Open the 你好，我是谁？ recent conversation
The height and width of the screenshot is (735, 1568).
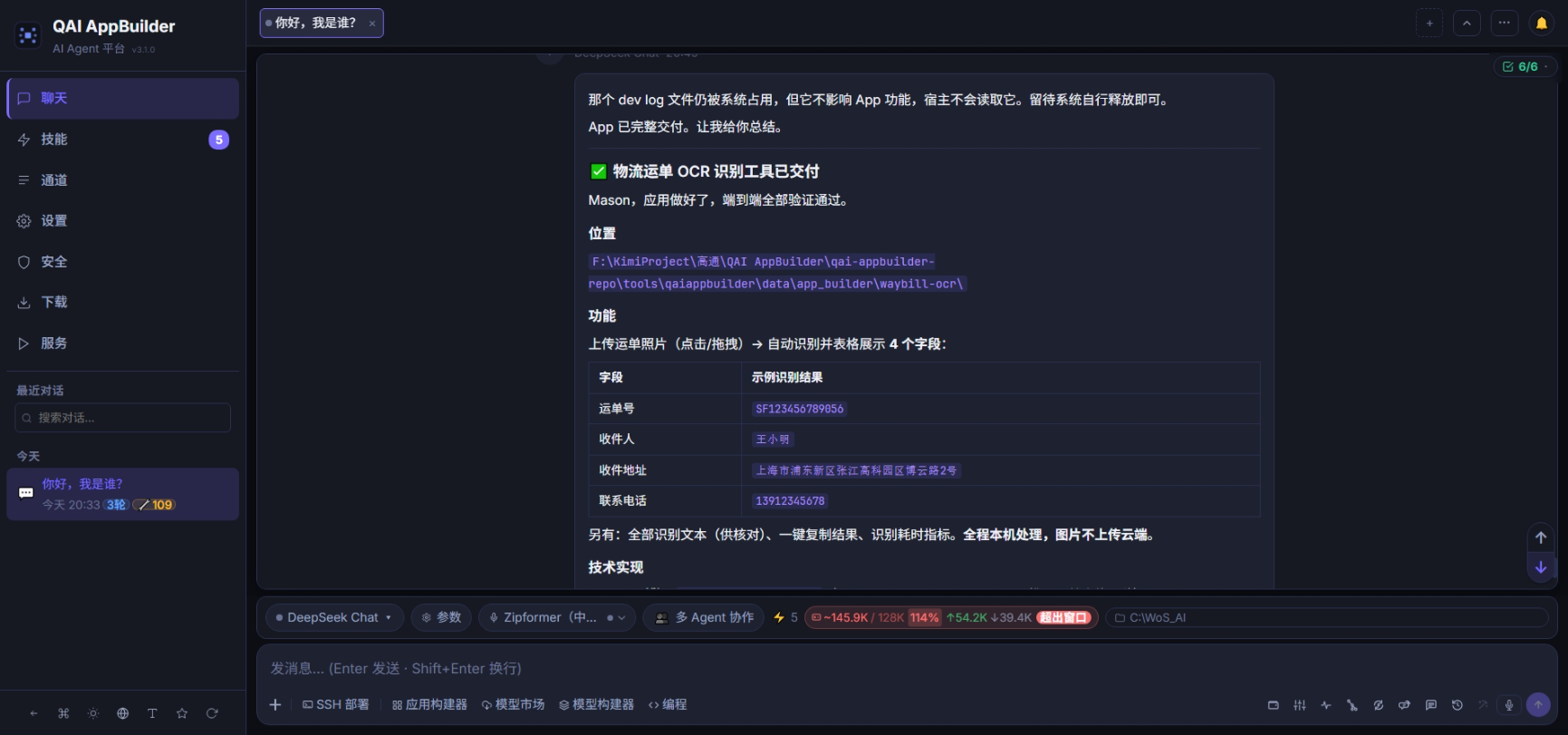122,494
